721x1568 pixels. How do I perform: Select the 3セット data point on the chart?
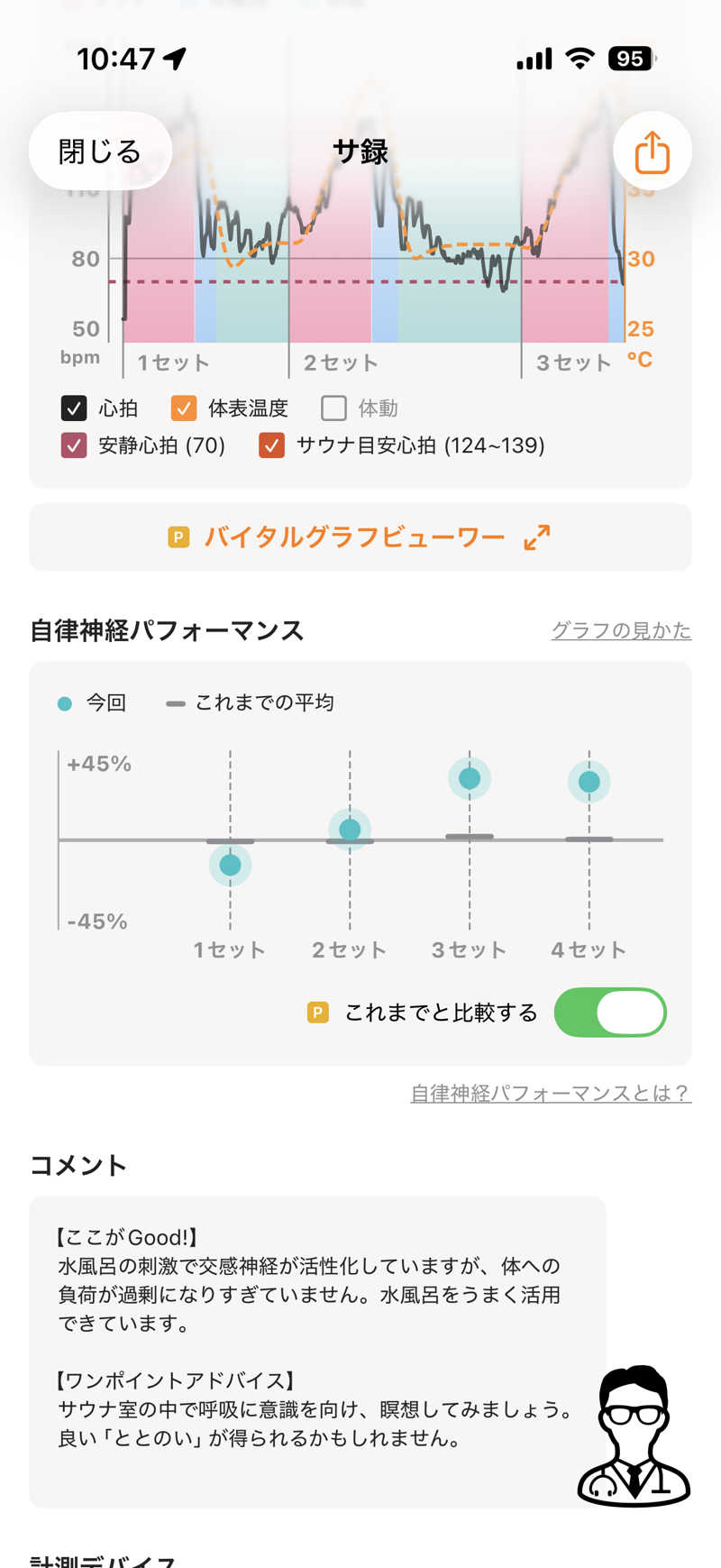(x=470, y=778)
